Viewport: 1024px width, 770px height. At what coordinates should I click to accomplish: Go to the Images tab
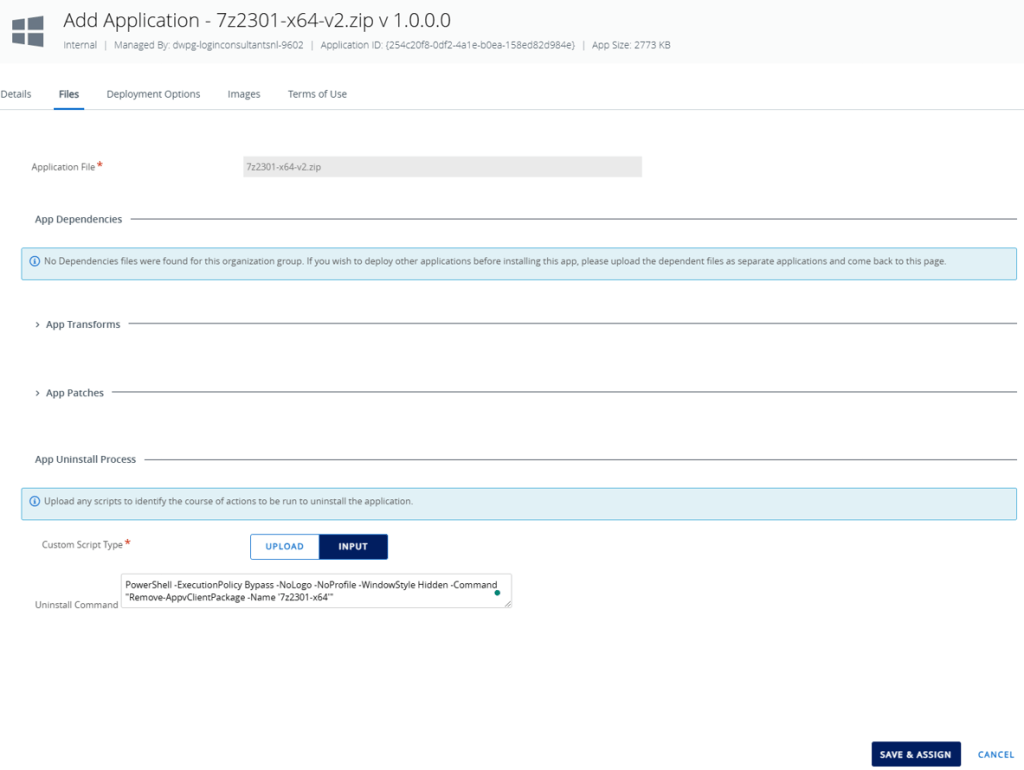(243, 94)
